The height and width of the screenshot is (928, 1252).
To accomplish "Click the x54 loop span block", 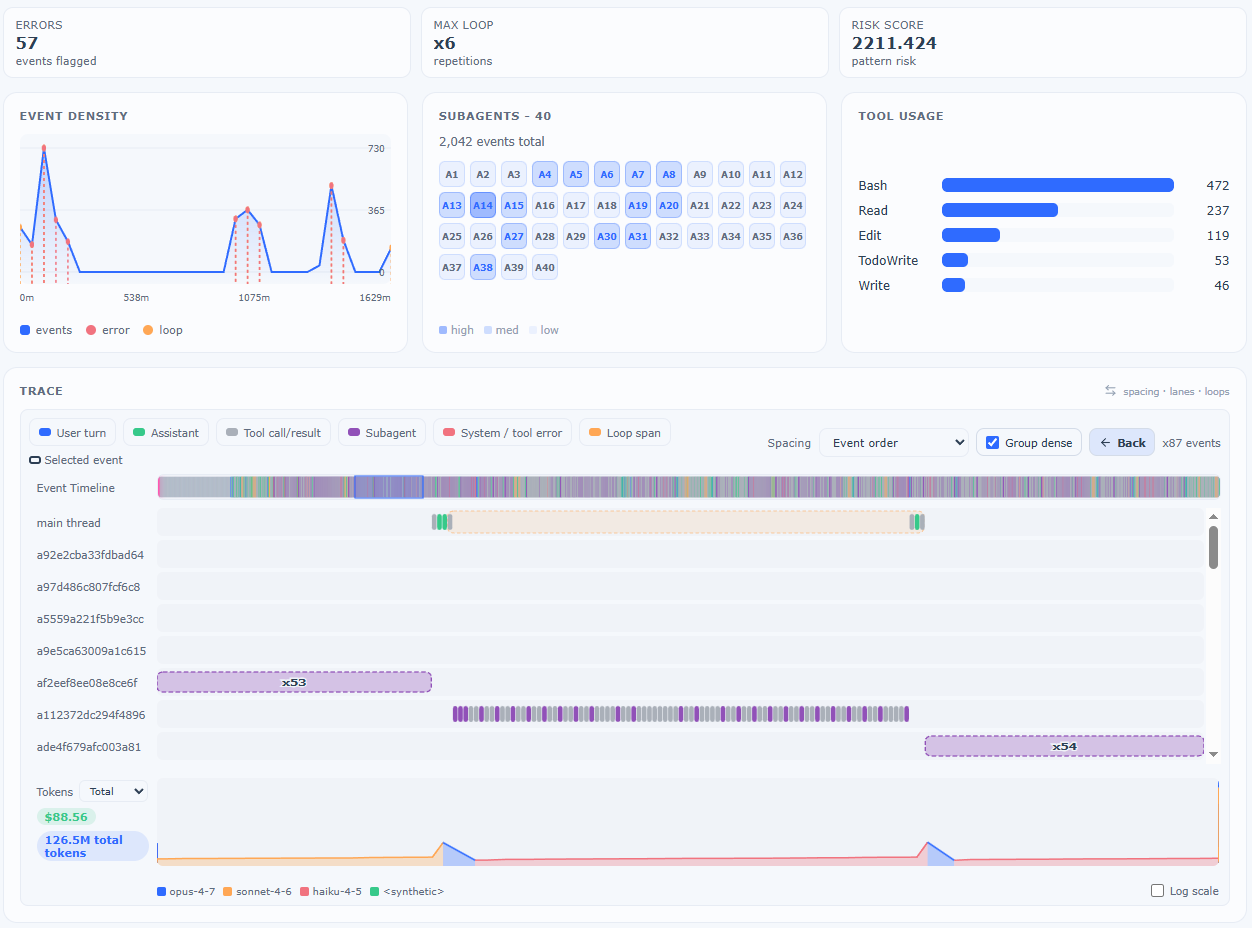I will (1064, 746).
